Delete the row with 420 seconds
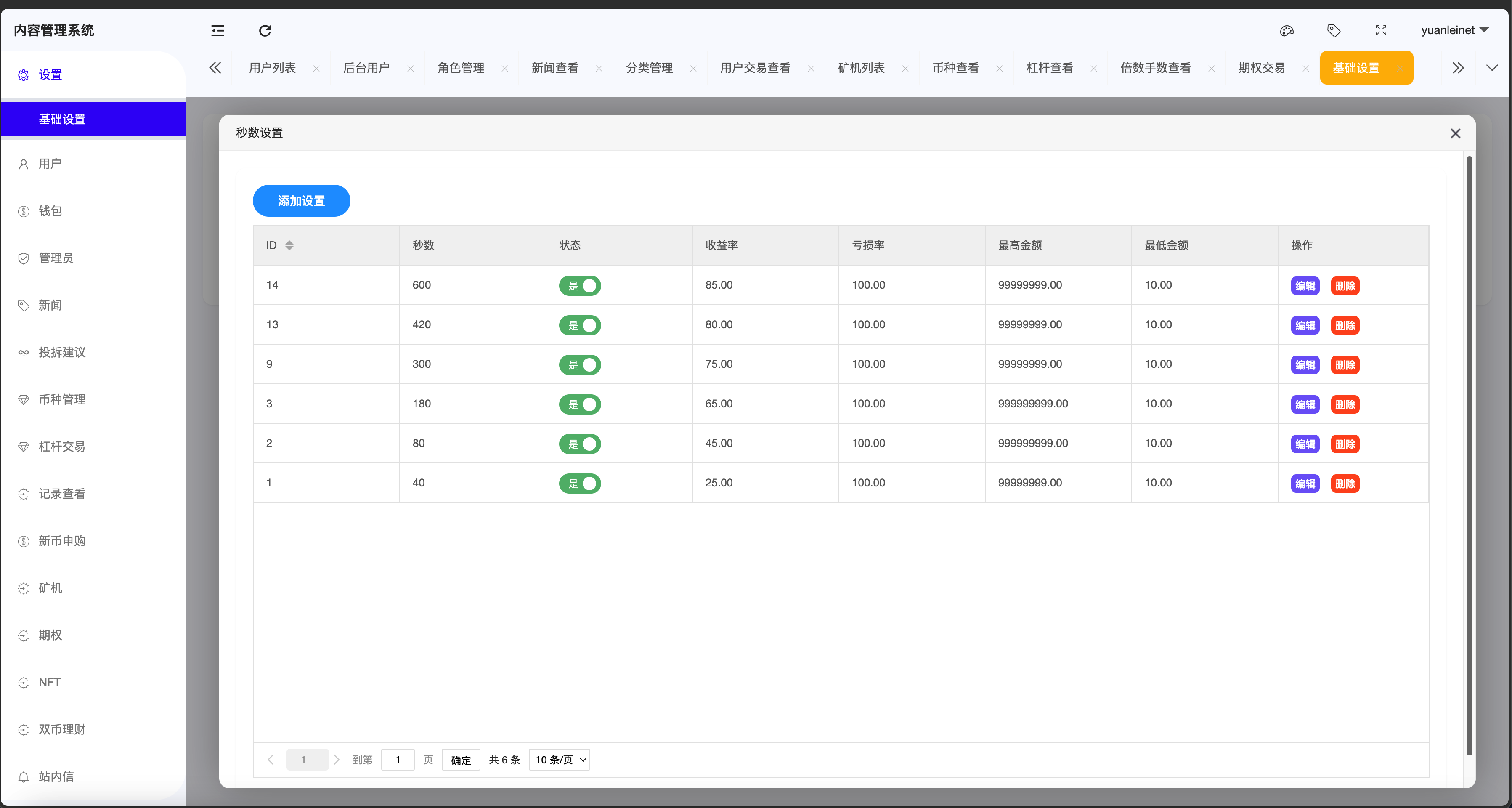 (x=1345, y=325)
